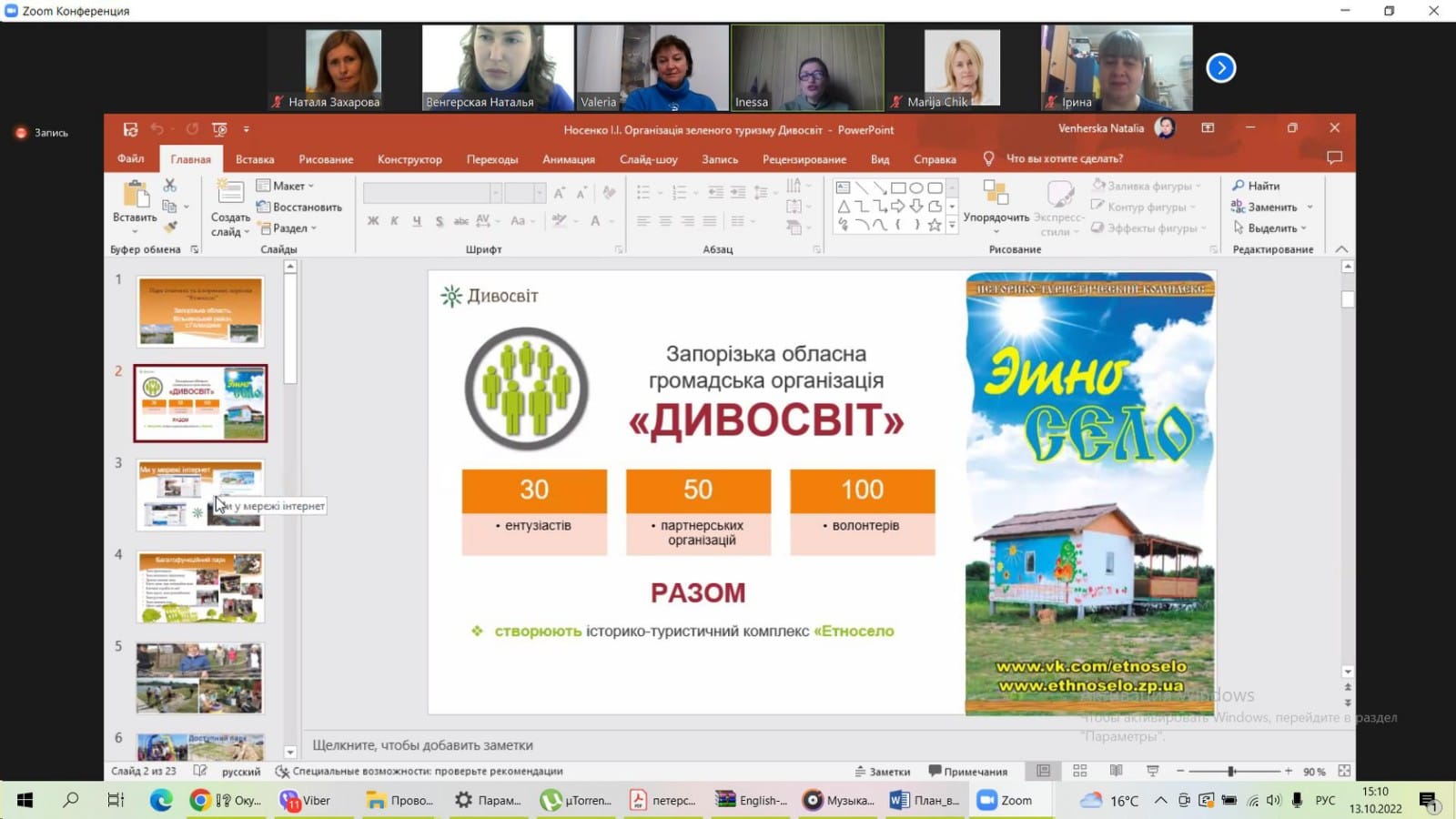
Task: Click the Save icon in quick access toolbar
Action: tap(131, 129)
